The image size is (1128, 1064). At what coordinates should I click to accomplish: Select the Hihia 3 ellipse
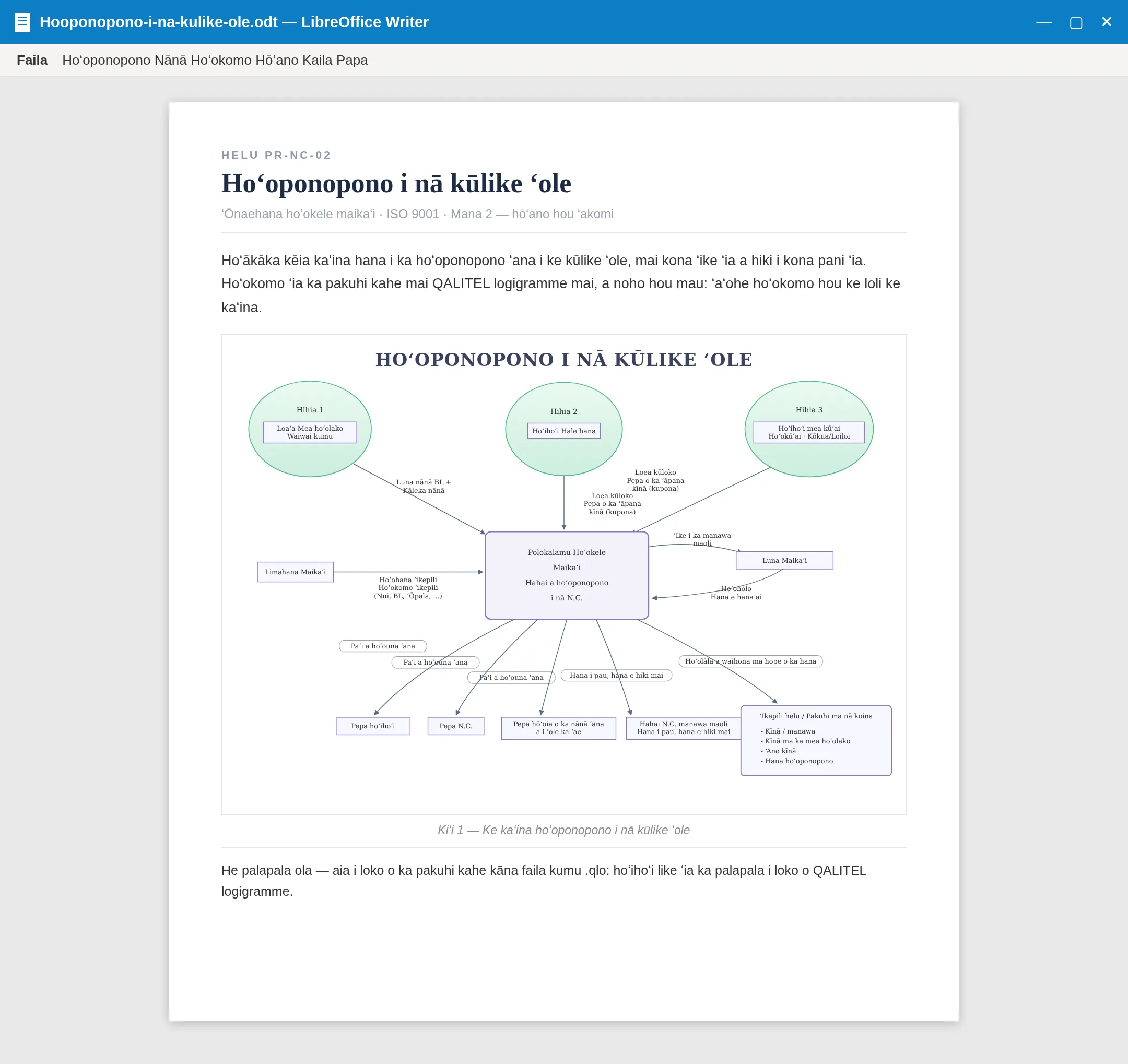(808, 429)
